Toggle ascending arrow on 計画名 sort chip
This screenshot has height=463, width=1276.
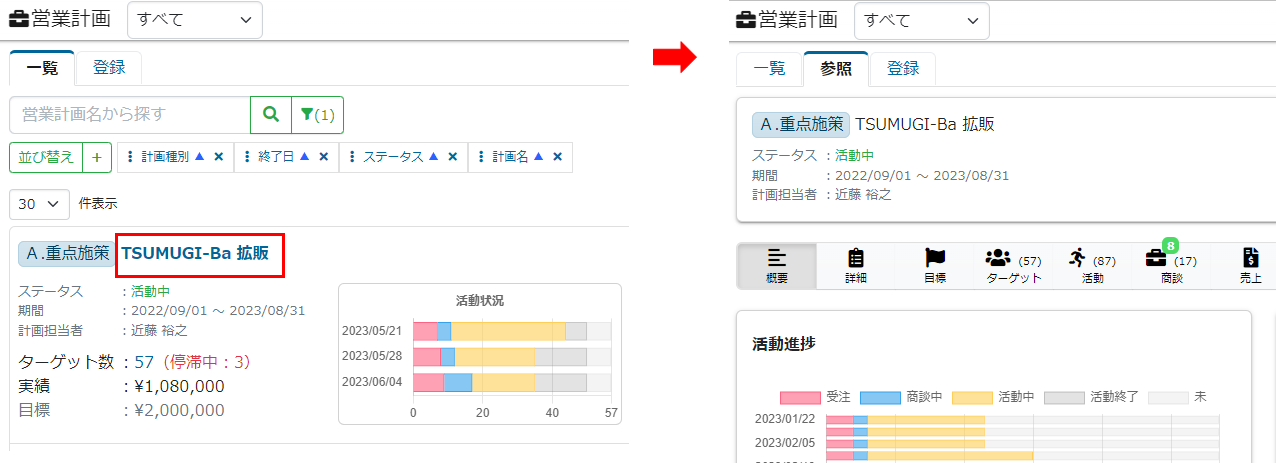(539, 157)
